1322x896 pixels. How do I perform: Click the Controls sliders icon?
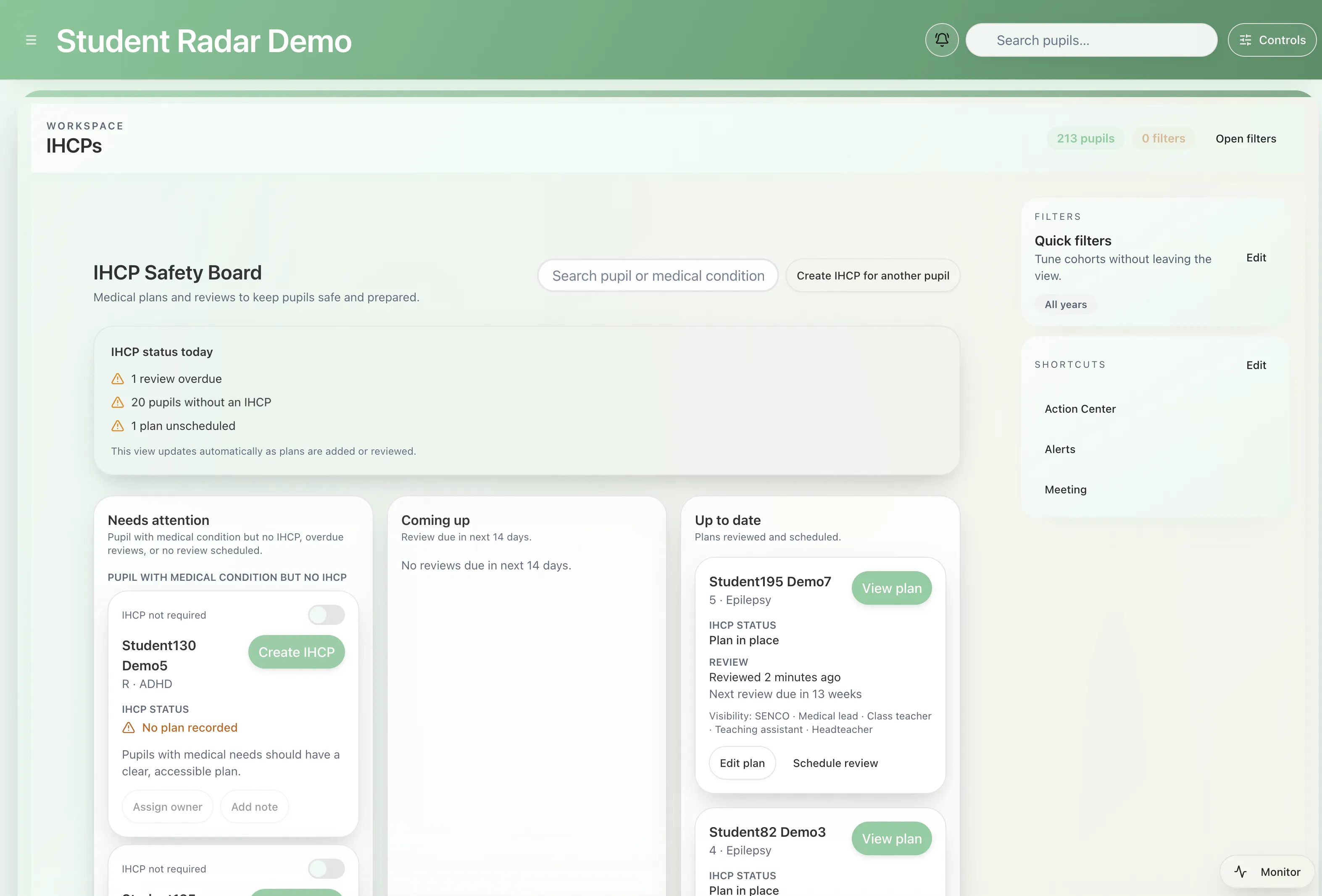coord(1245,40)
